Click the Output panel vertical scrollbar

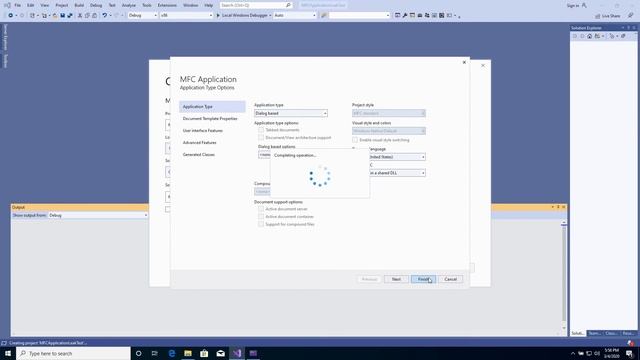[564, 276]
